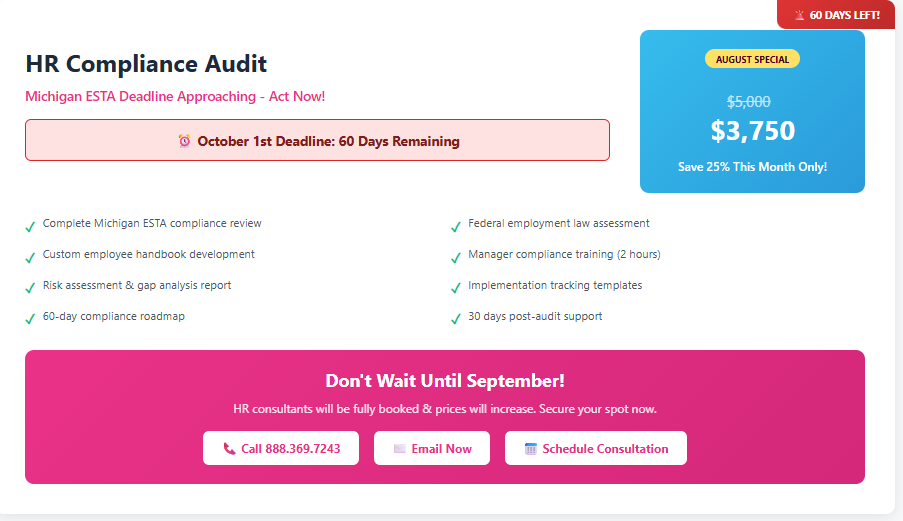This screenshot has width=903, height=521.
Task: Click checkmark next to Implementation tracking templates
Action: [456, 288]
